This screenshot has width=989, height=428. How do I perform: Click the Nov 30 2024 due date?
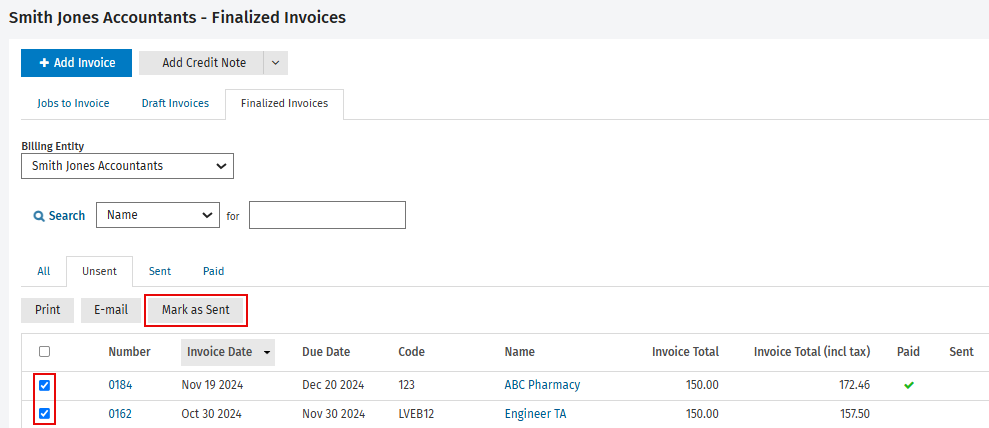[x=334, y=414]
